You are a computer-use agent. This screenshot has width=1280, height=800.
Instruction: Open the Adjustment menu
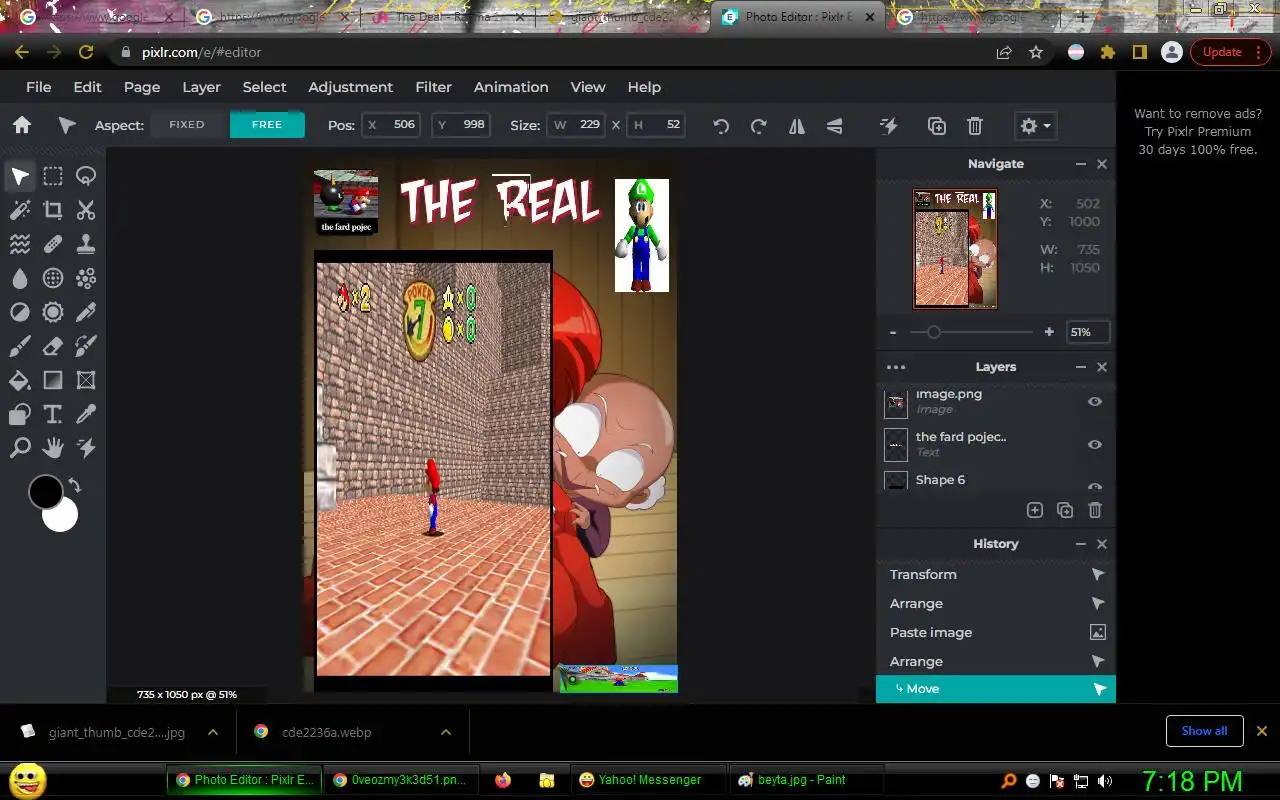pos(350,87)
